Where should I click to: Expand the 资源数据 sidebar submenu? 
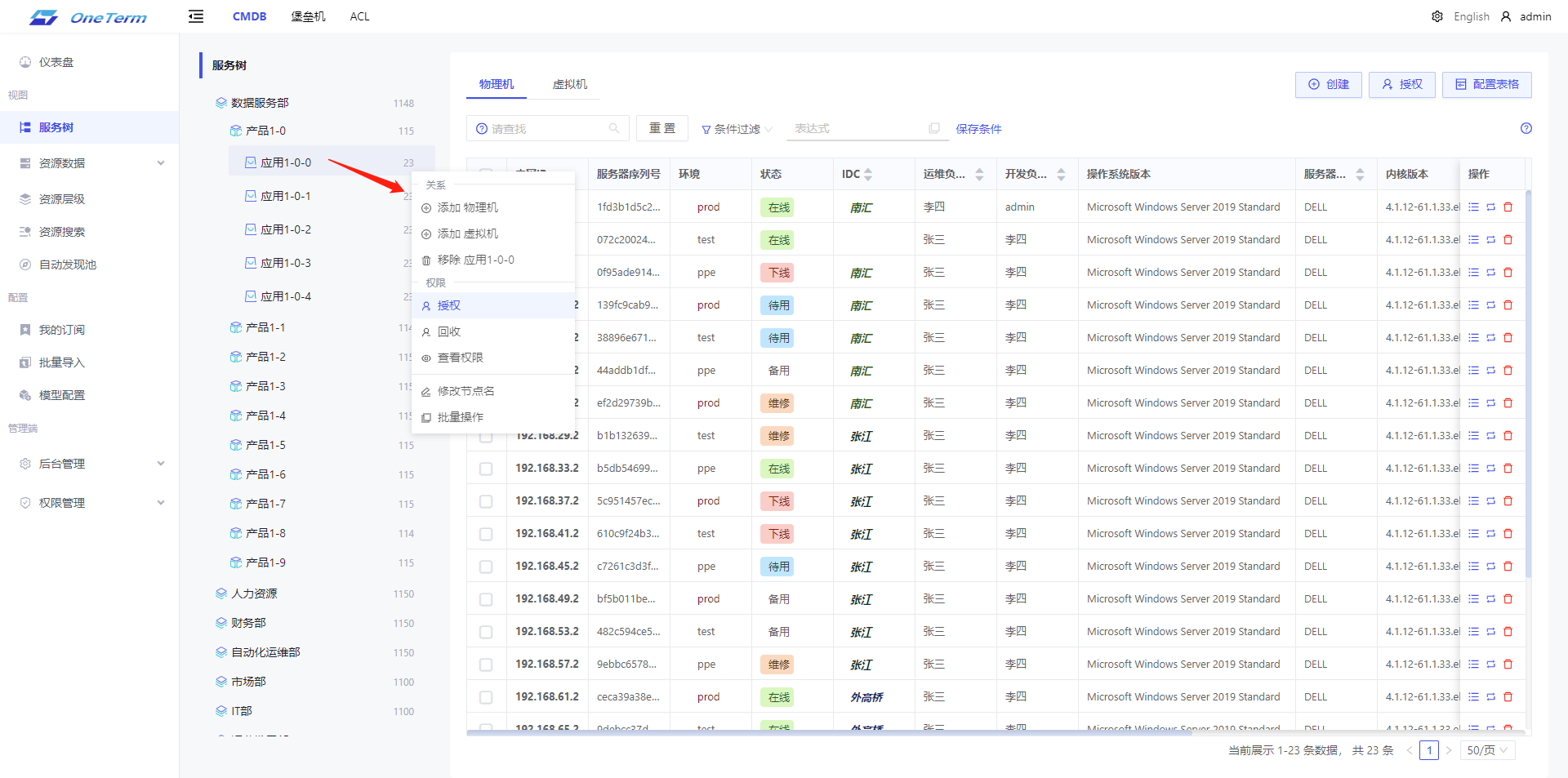click(90, 163)
